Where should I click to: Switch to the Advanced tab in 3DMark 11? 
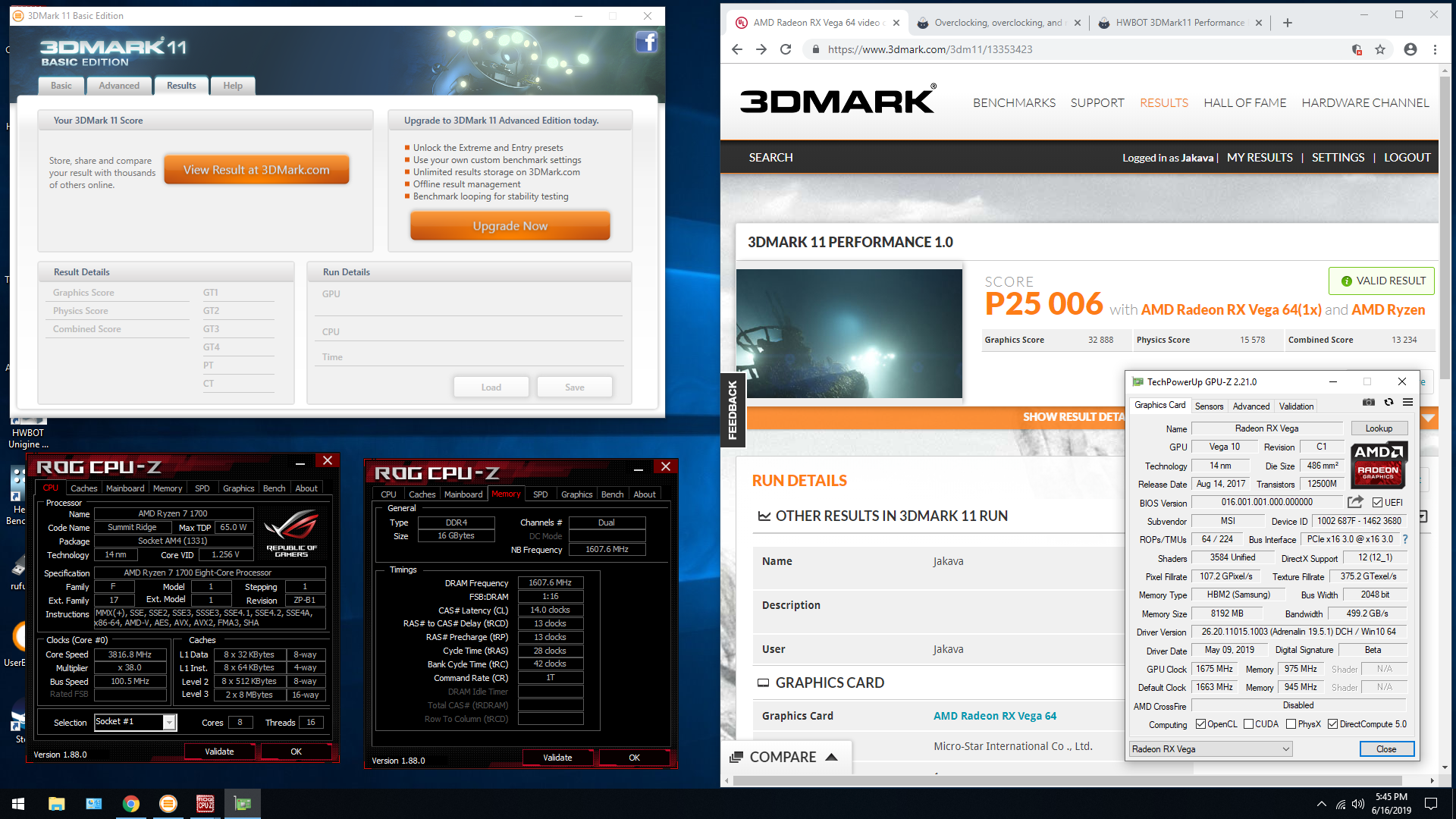119,86
